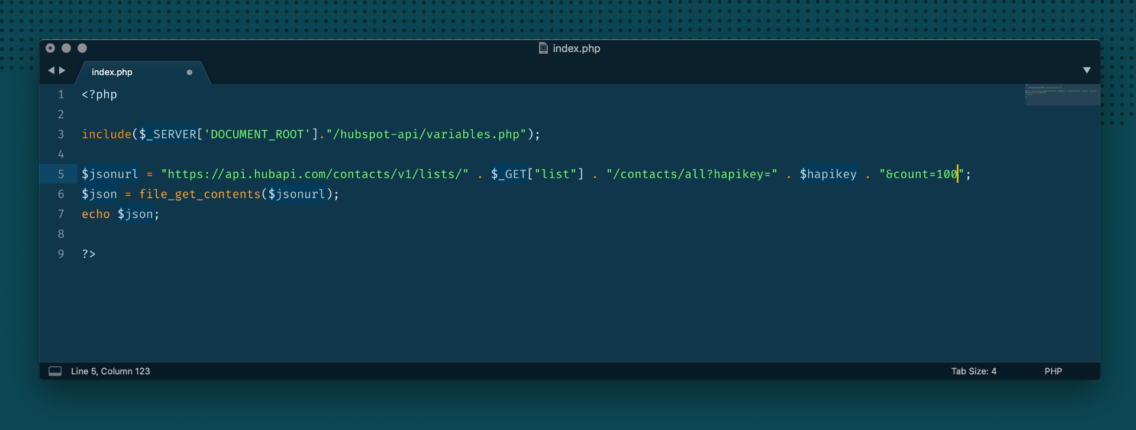This screenshot has width=1136, height=430.
Task: Click the document icon in the title bar
Action: tap(543, 48)
